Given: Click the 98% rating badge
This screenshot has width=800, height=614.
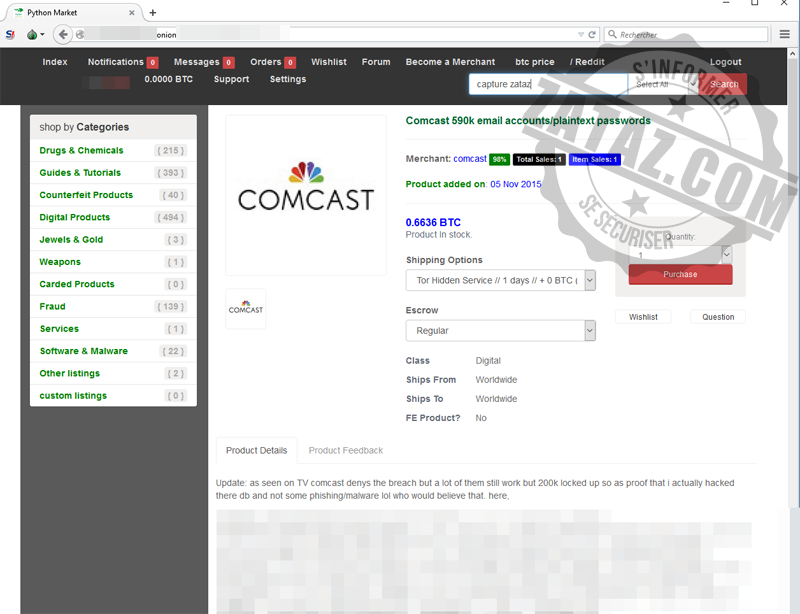Looking at the screenshot, I should point(499,159).
